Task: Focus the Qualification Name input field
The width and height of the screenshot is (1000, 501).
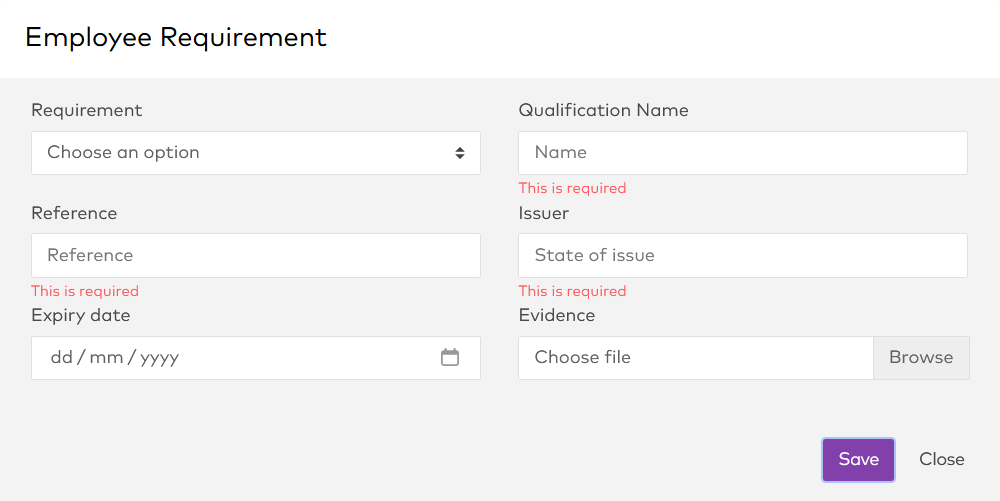Action: tap(742, 153)
